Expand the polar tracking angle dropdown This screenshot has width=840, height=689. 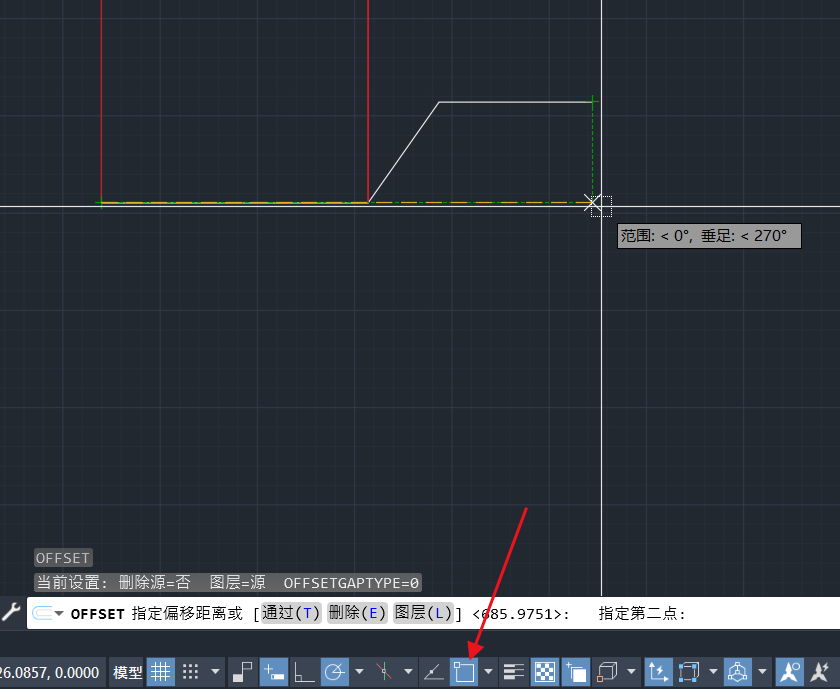[359, 672]
